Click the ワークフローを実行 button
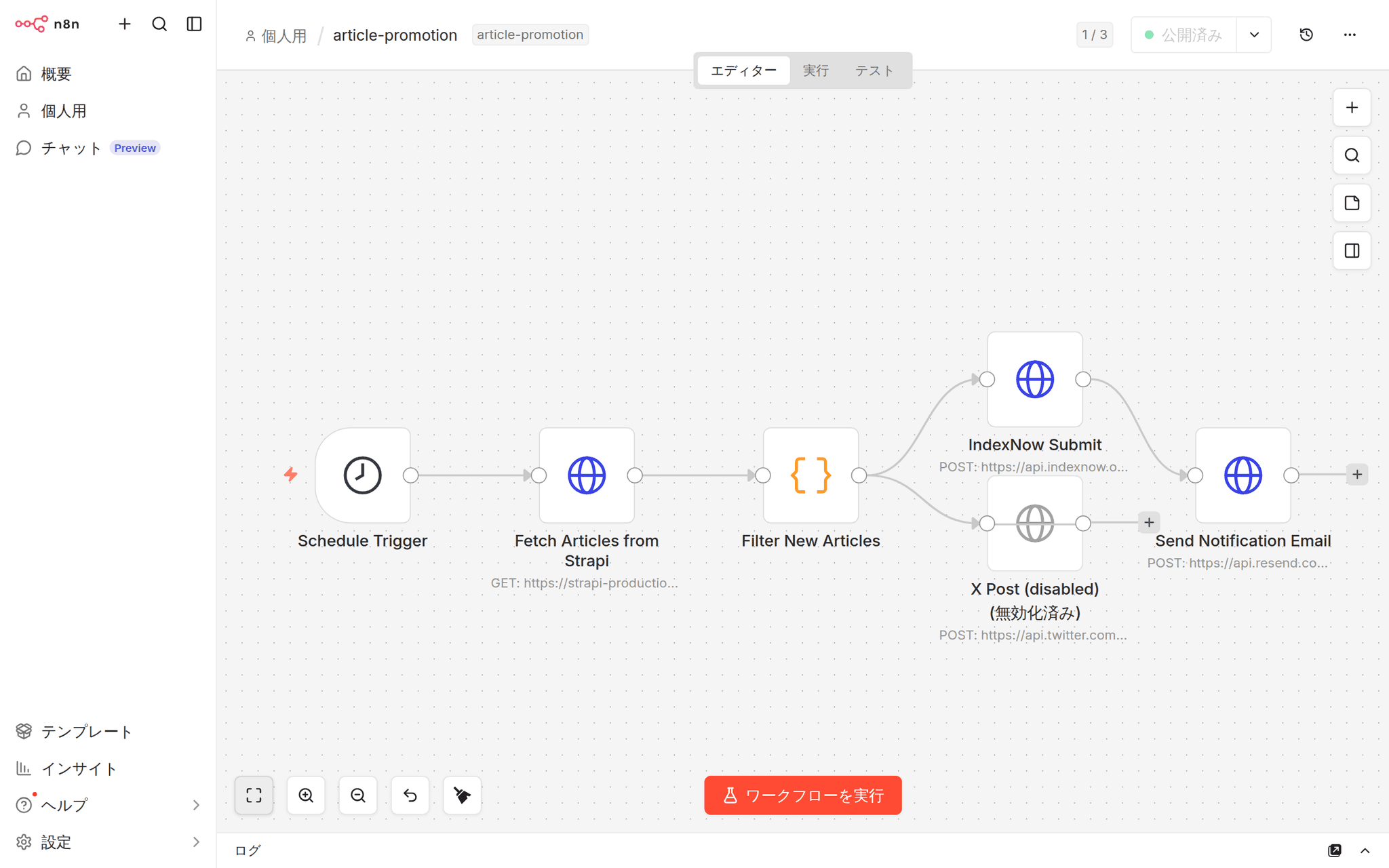This screenshot has width=1389, height=868. point(803,795)
